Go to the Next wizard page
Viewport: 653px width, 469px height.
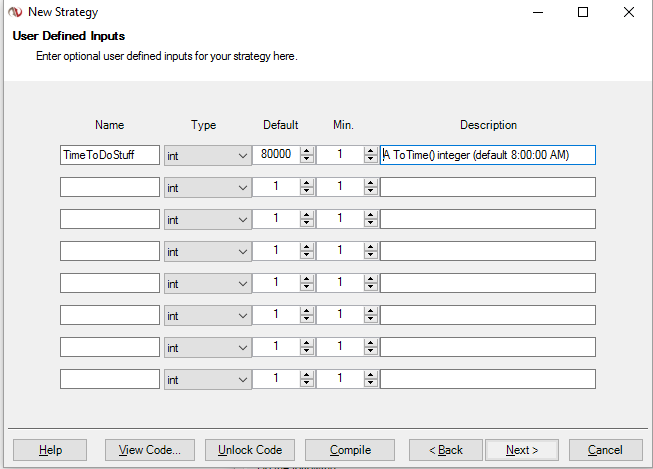pyautogui.click(x=522, y=450)
